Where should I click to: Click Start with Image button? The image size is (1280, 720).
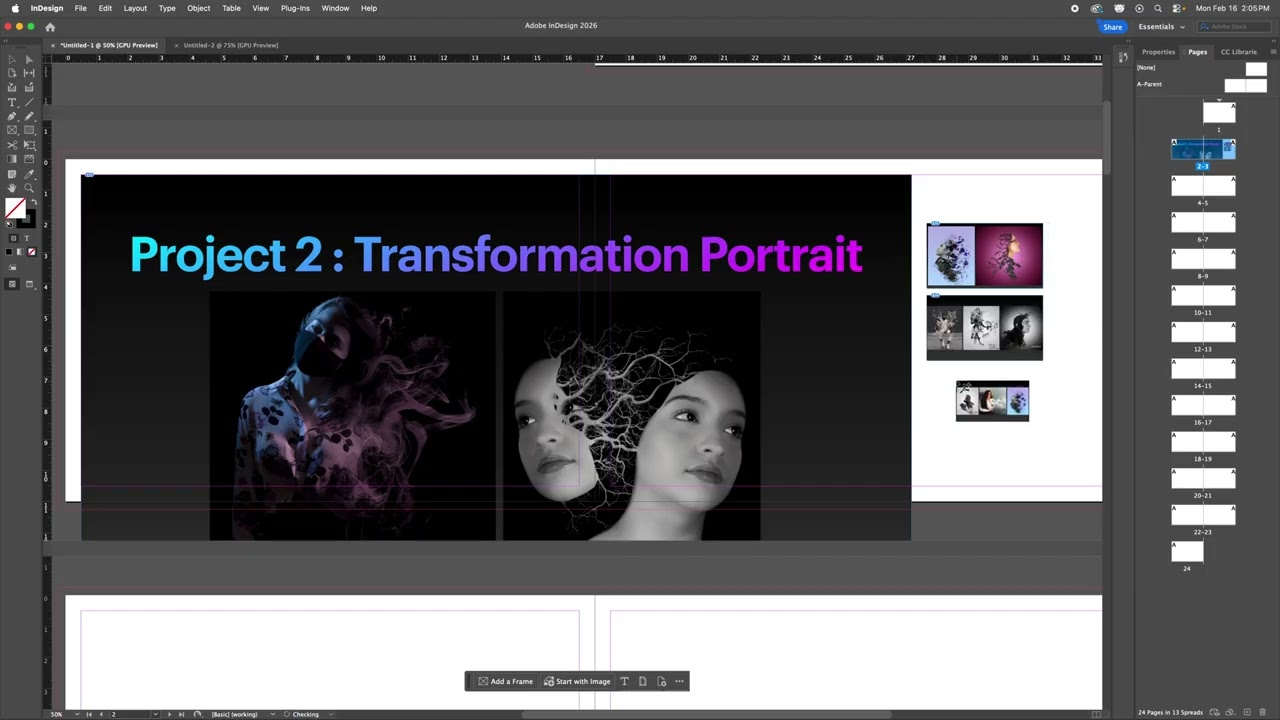577,682
